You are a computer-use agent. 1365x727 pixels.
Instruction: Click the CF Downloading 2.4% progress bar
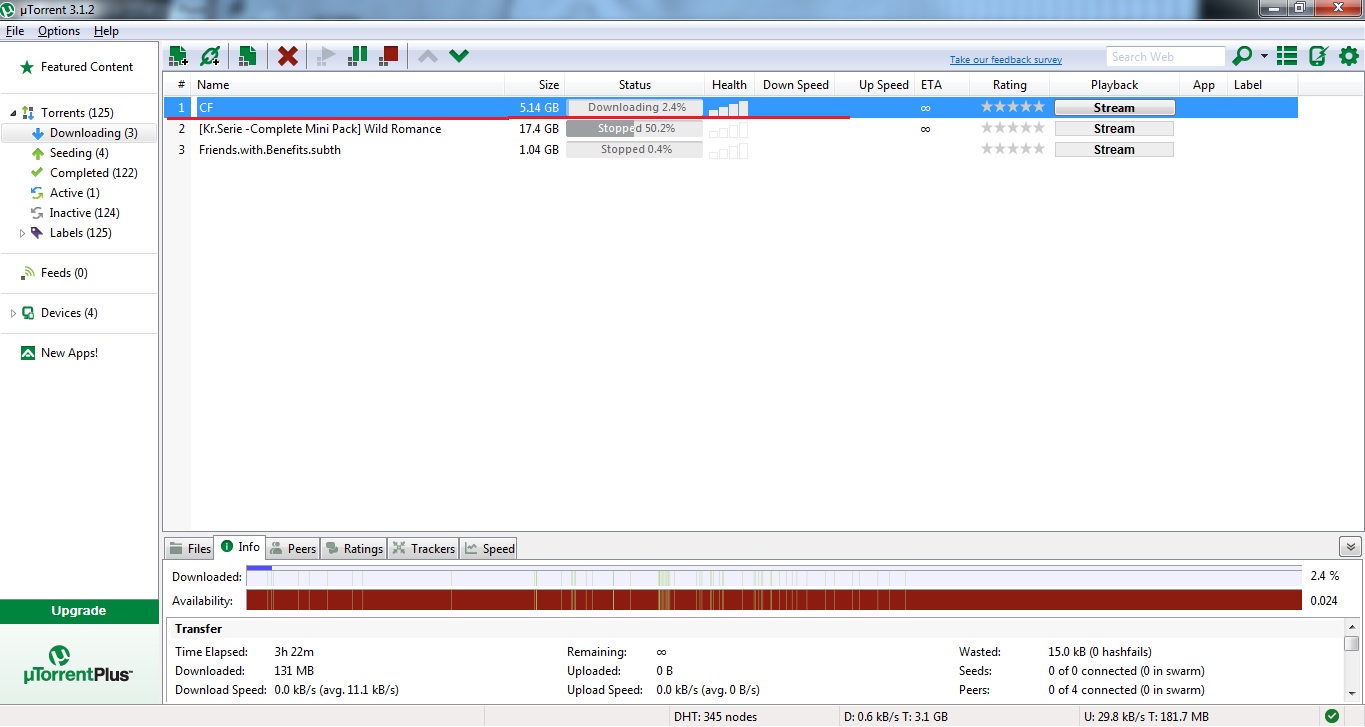click(634, 108)
